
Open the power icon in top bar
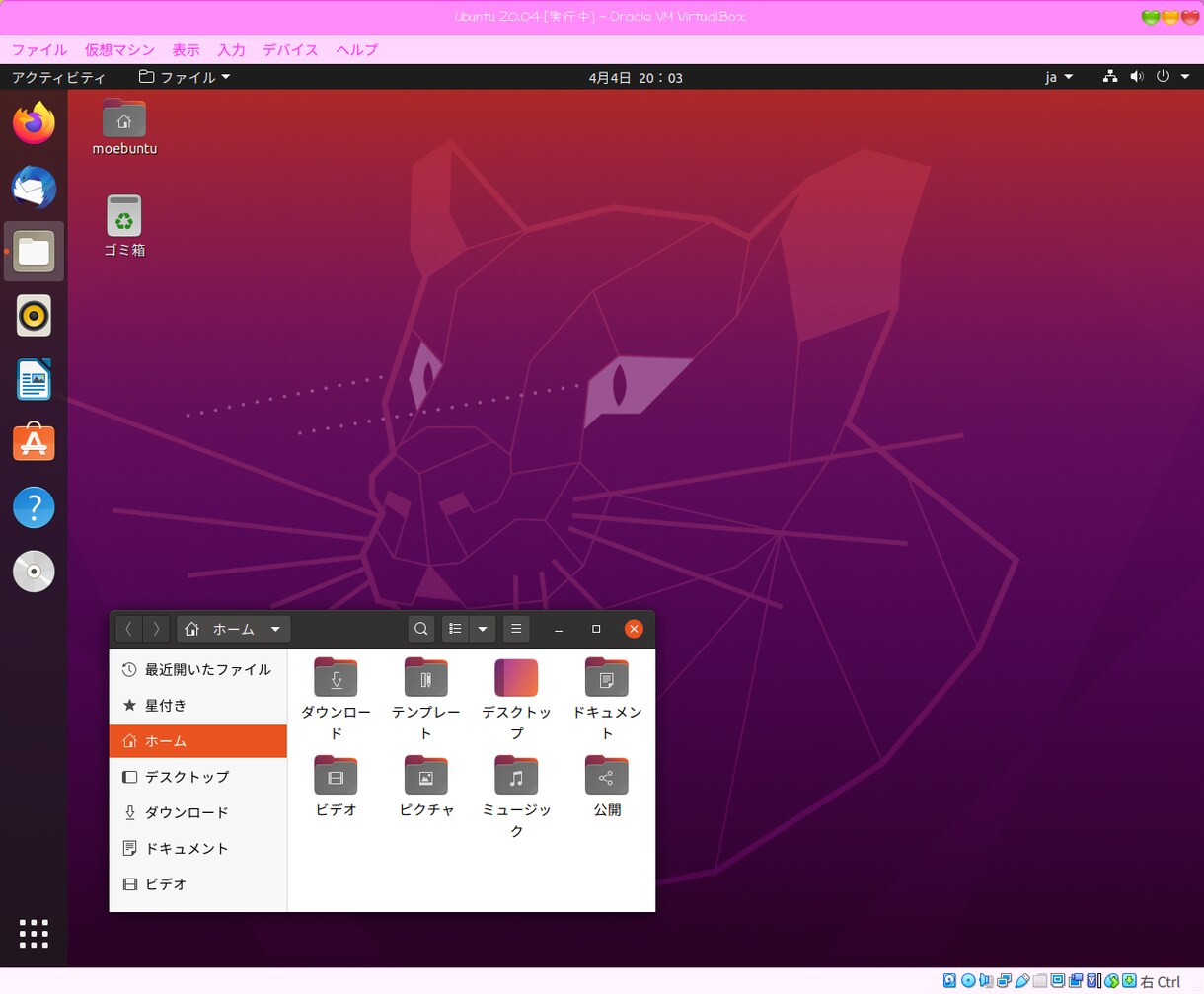[1163, 76]
